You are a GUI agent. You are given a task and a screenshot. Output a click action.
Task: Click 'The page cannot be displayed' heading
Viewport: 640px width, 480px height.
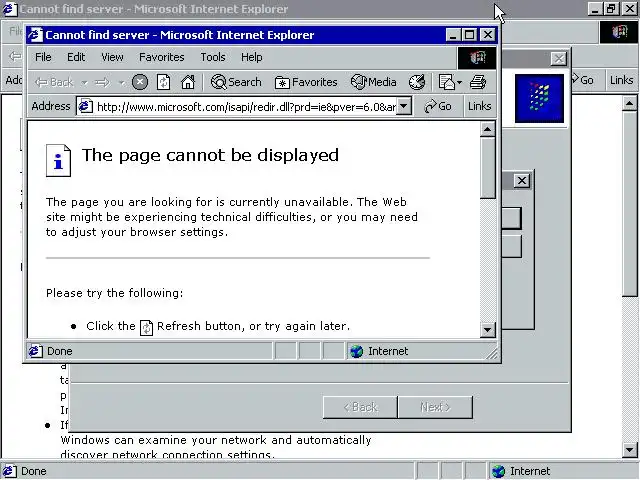[x=210, y=155]
